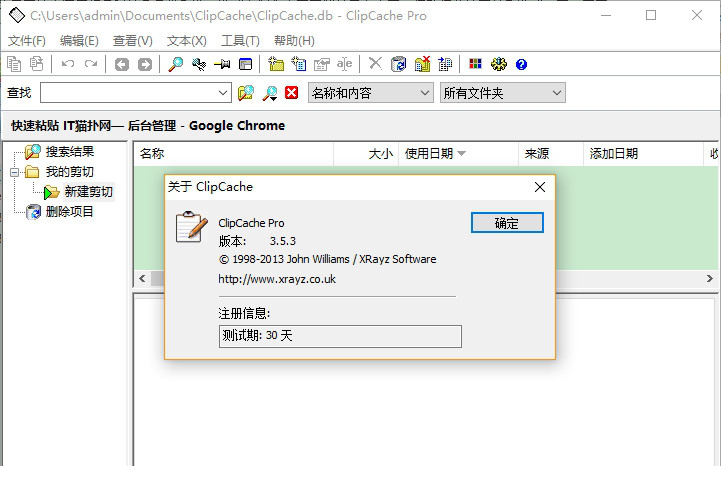Sort the list by 使用日期 column
Viewport: 721px width, 484px height.
tap(458, 154)
